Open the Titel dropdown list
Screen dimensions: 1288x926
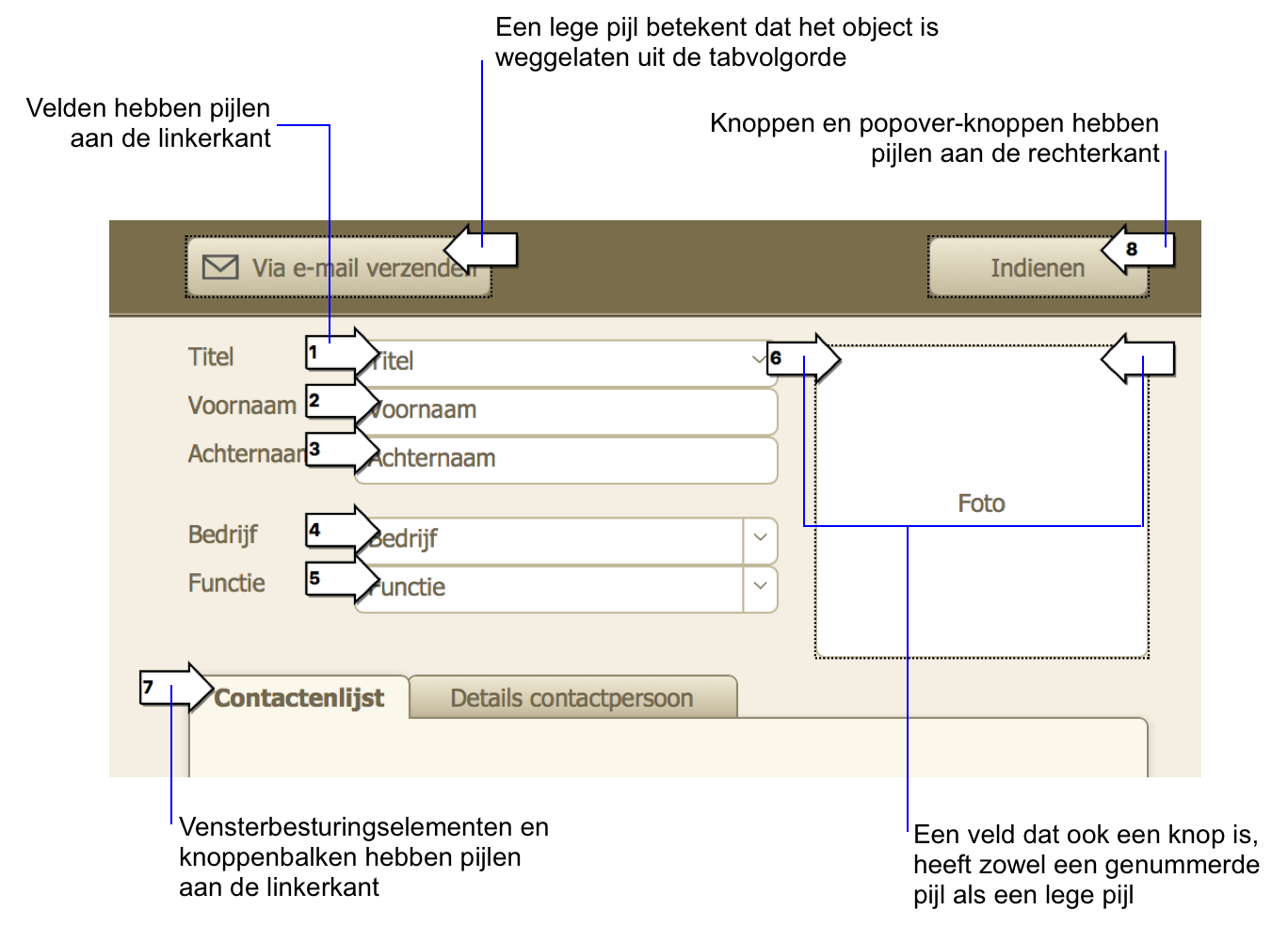click(x=757, y=360)
